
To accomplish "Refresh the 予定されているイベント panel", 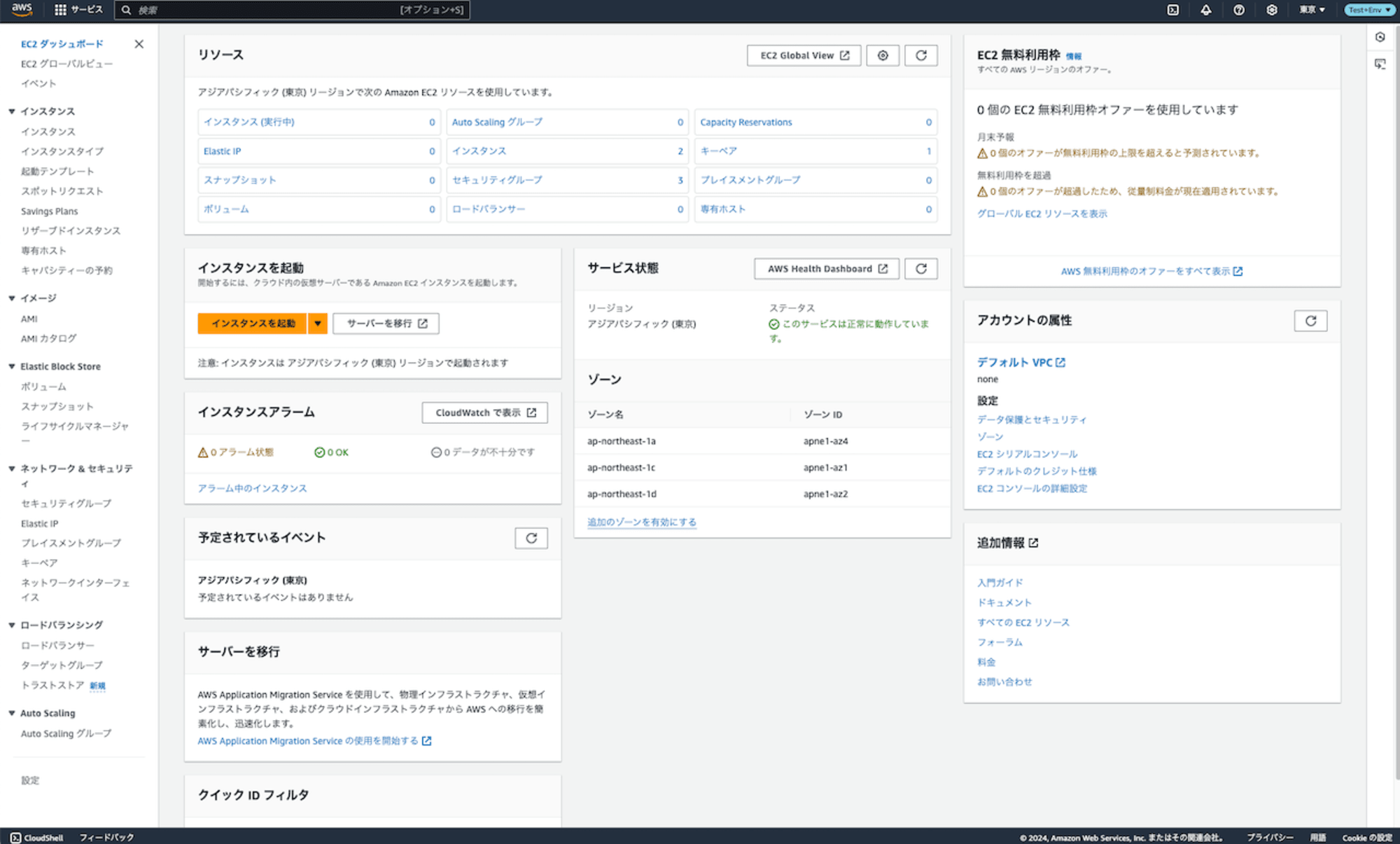I will (531, 538).
